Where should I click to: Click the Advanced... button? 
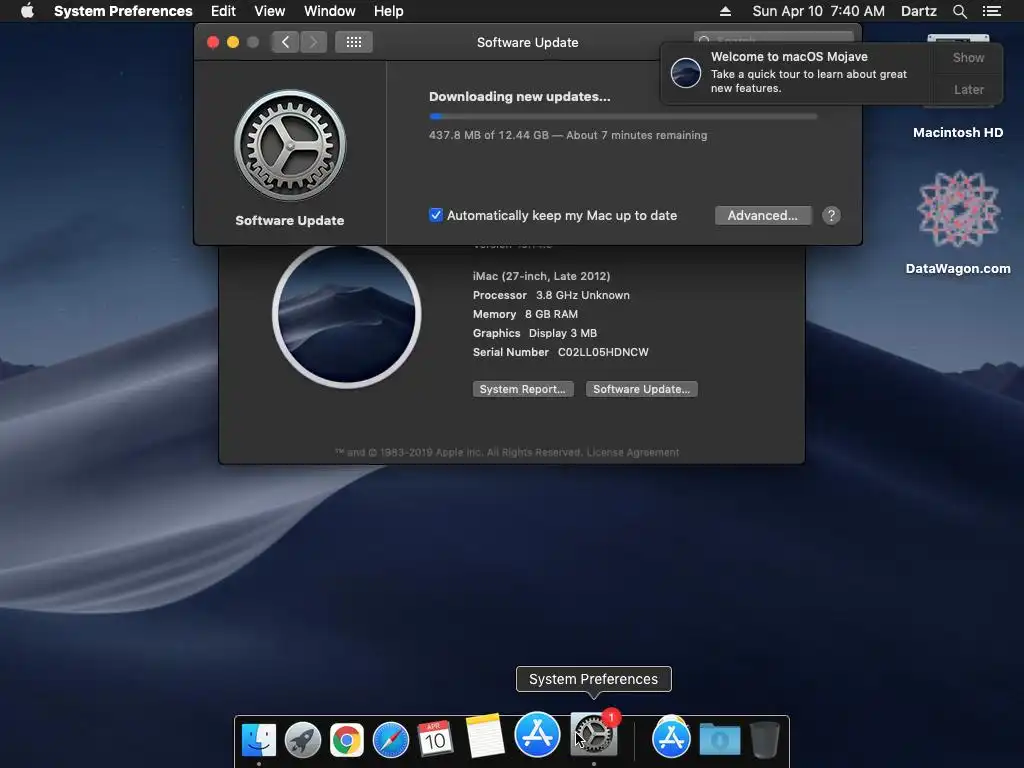tap(763, 216)
